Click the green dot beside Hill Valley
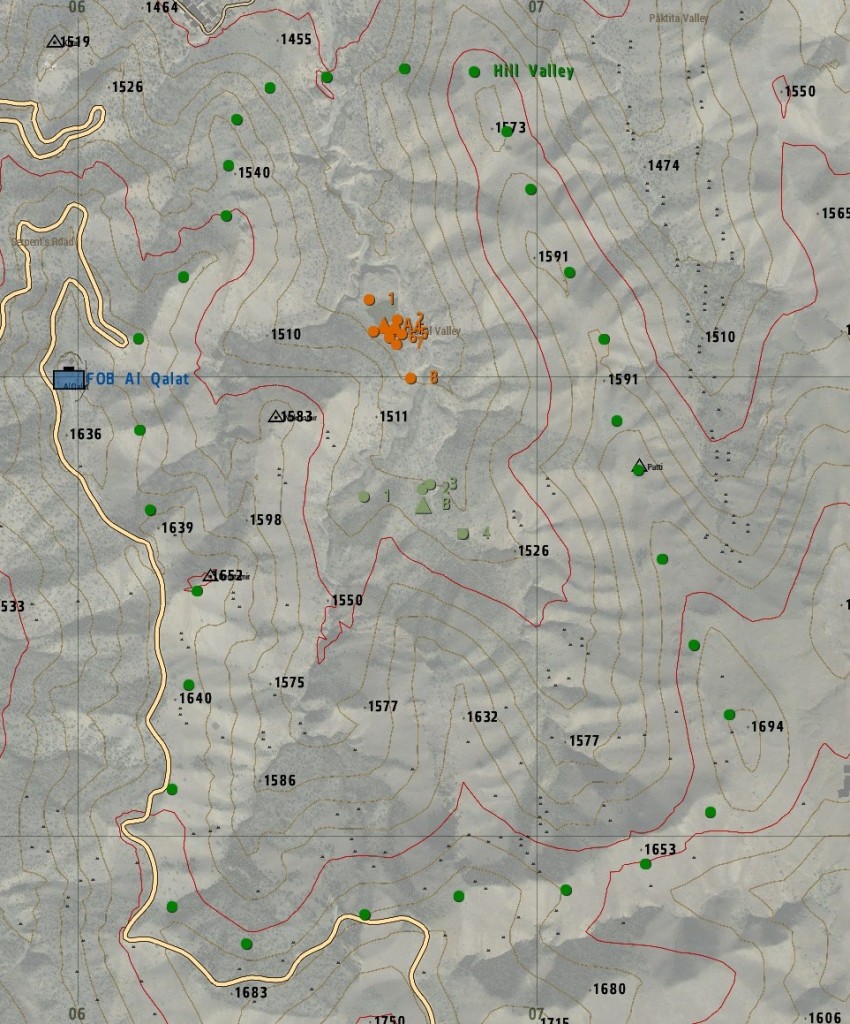The height and width of the screenshot is (1024, 850). pos(474,72)
